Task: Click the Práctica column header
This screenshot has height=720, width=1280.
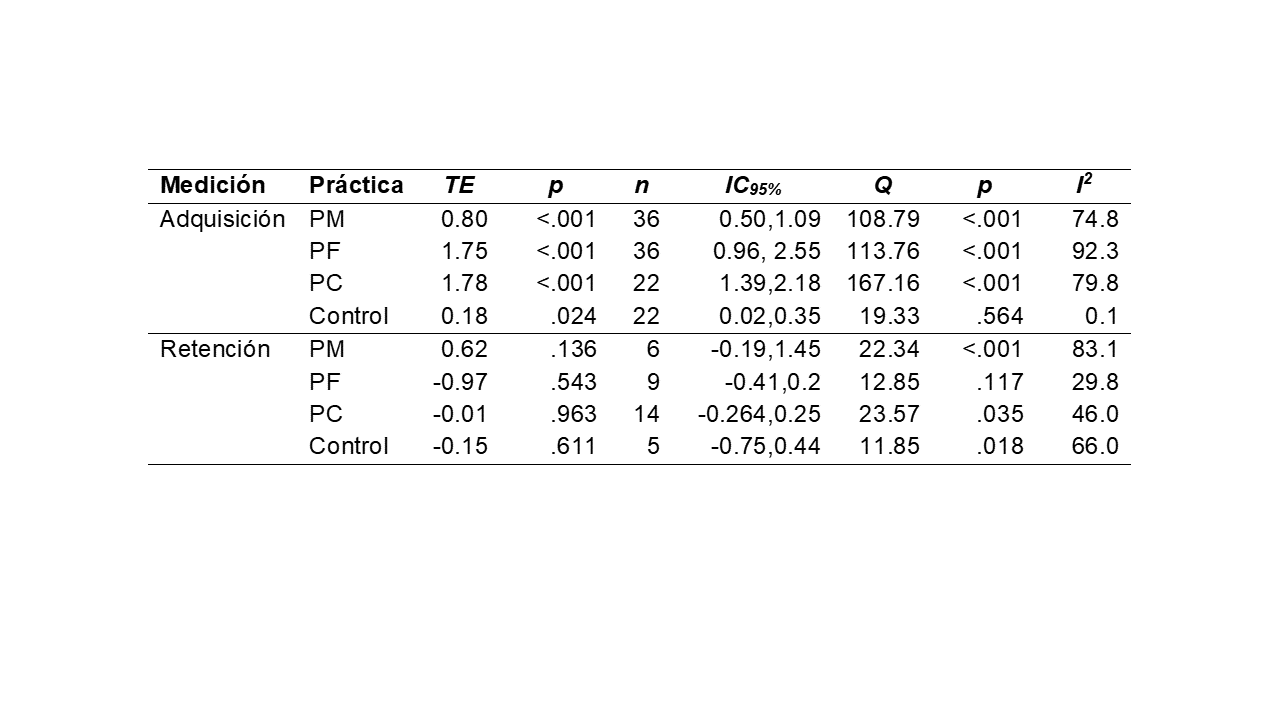Action: pos(356,185)
